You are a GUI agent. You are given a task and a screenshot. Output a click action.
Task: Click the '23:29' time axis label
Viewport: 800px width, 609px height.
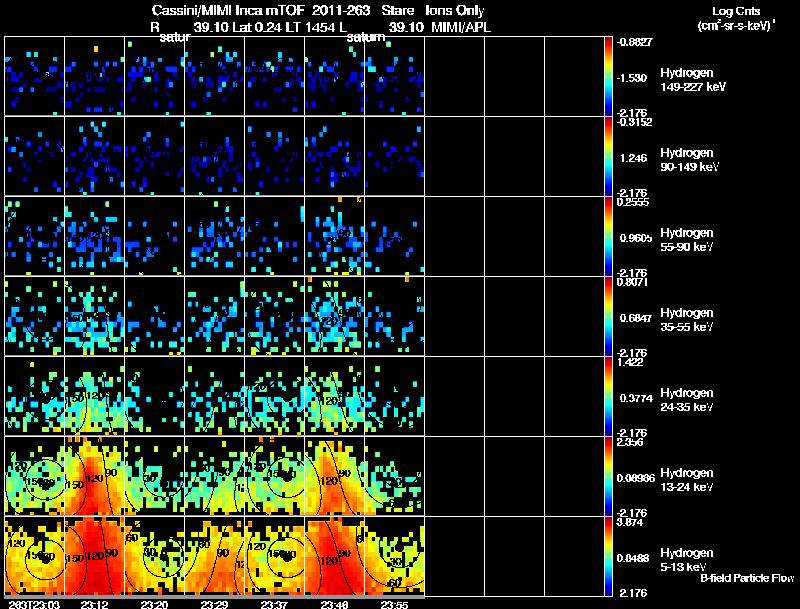214,604
